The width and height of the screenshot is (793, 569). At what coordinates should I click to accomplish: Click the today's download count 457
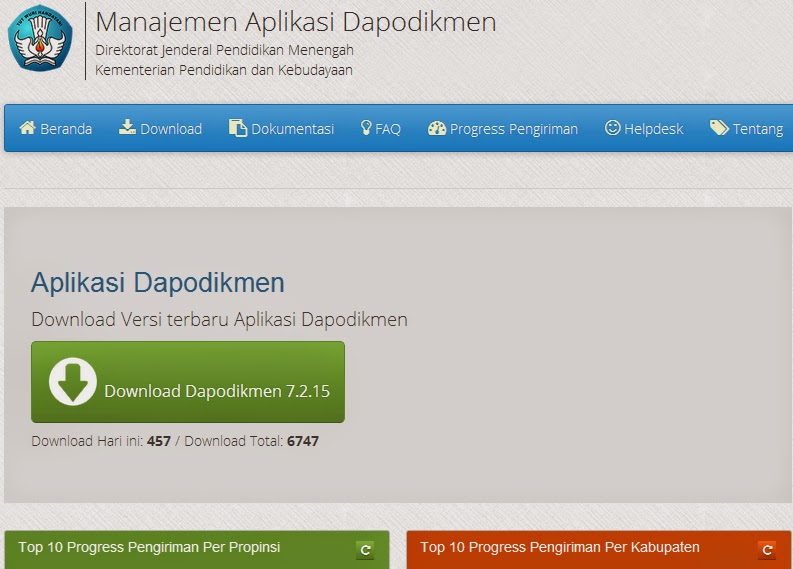159,441
